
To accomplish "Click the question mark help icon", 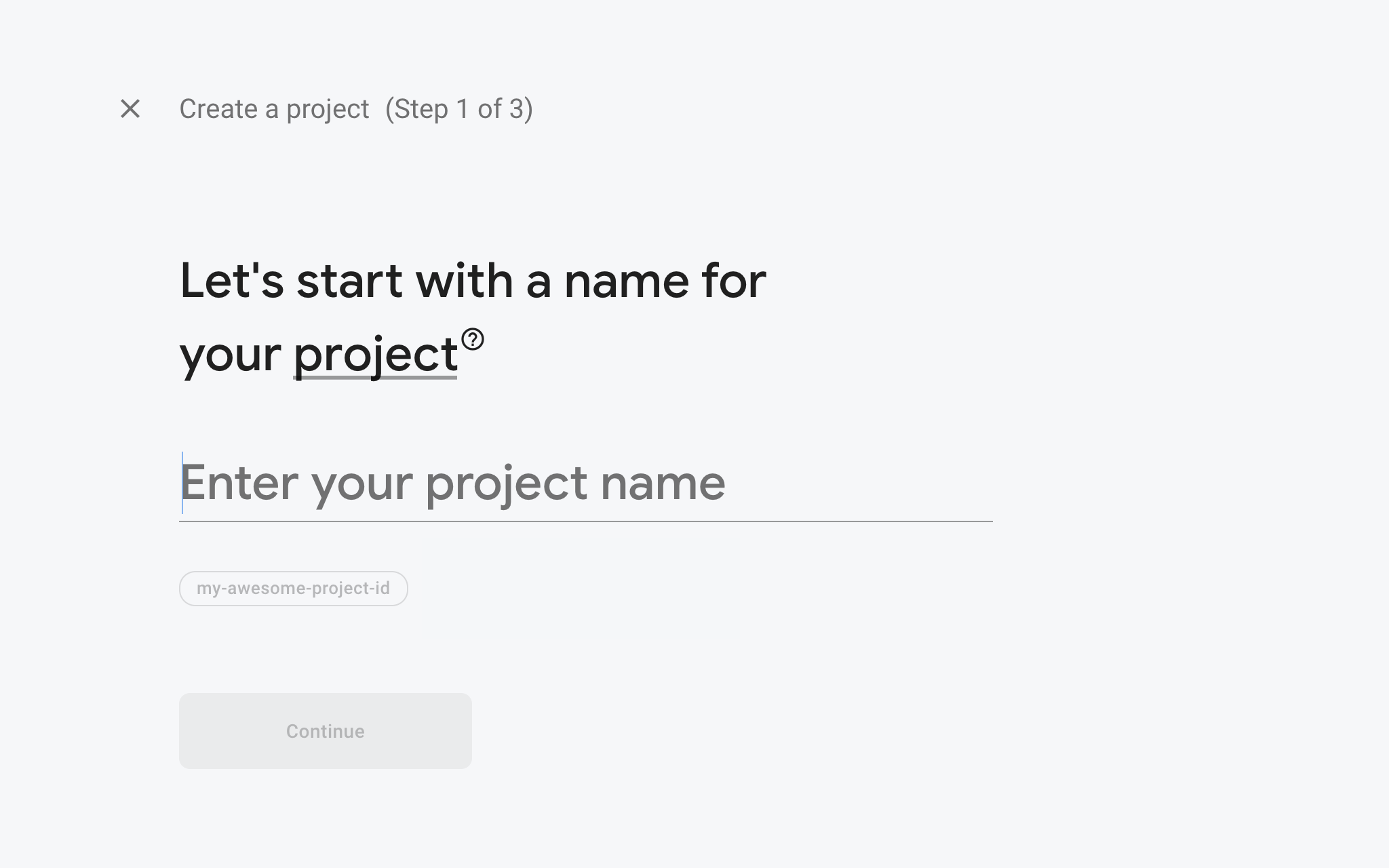I will tap(473, 339).
